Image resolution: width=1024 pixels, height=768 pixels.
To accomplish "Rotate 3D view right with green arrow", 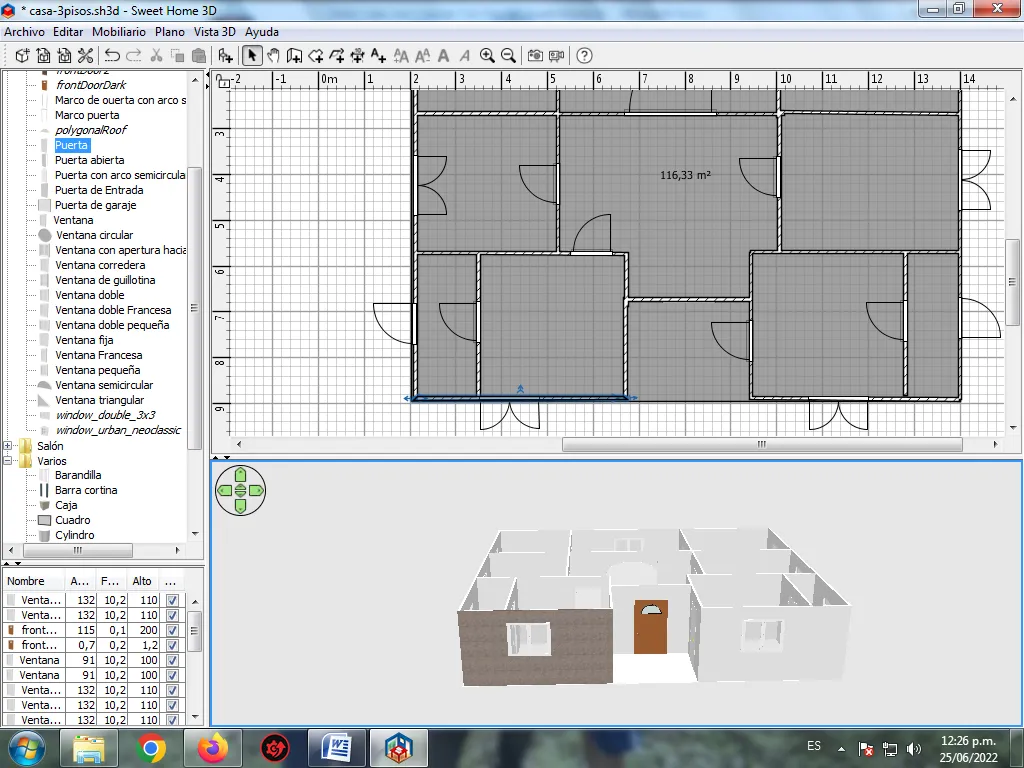I will click(255, 490).
